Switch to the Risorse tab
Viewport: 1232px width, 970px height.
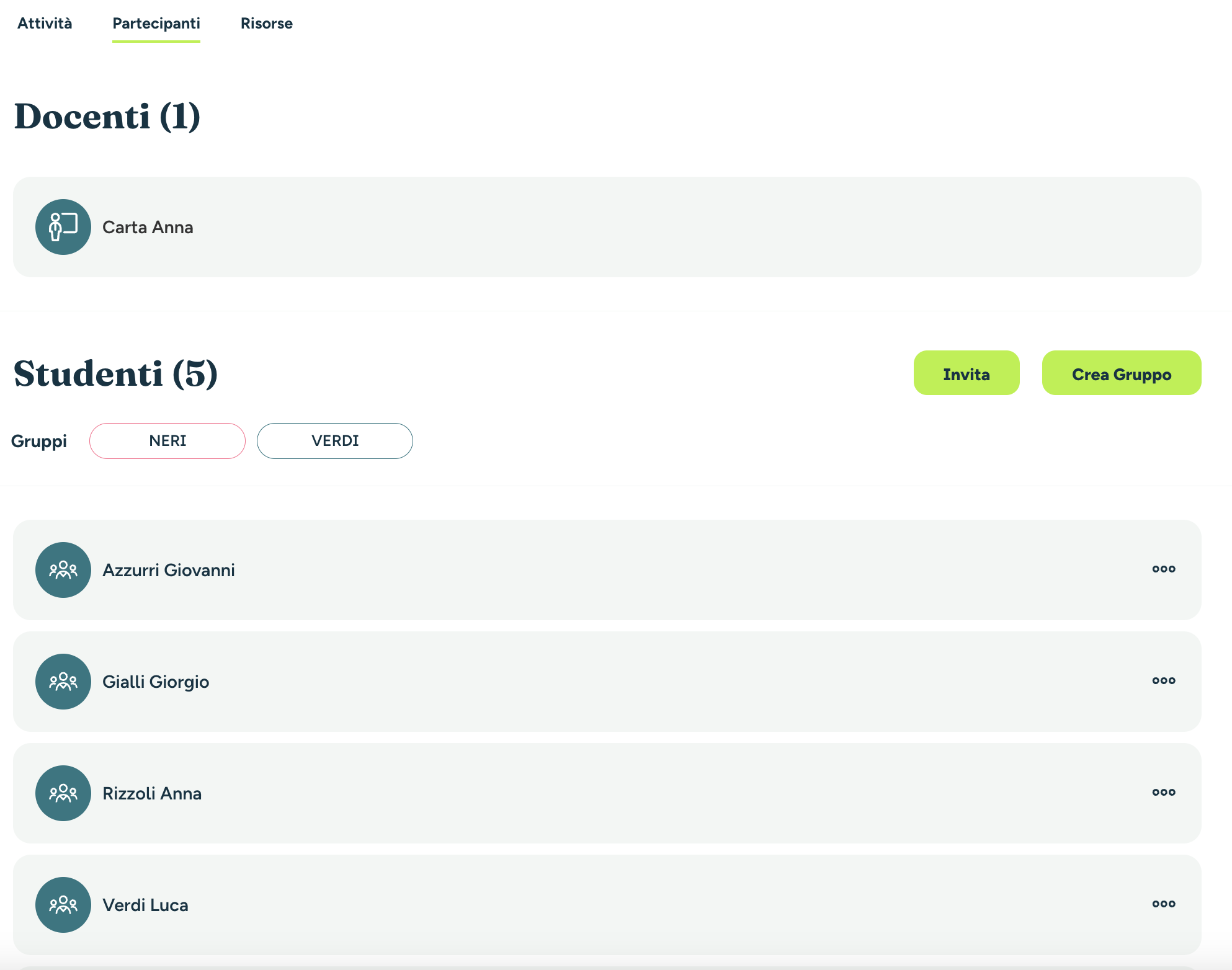[267, 24]
